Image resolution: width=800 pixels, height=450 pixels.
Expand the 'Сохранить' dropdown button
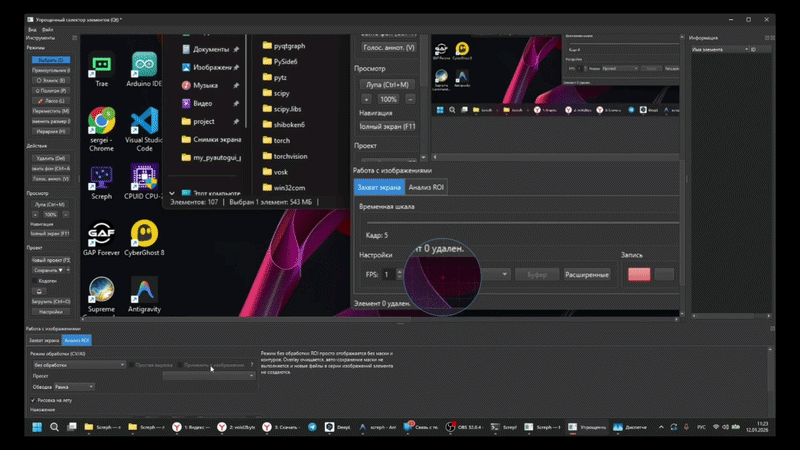point(66,270)
